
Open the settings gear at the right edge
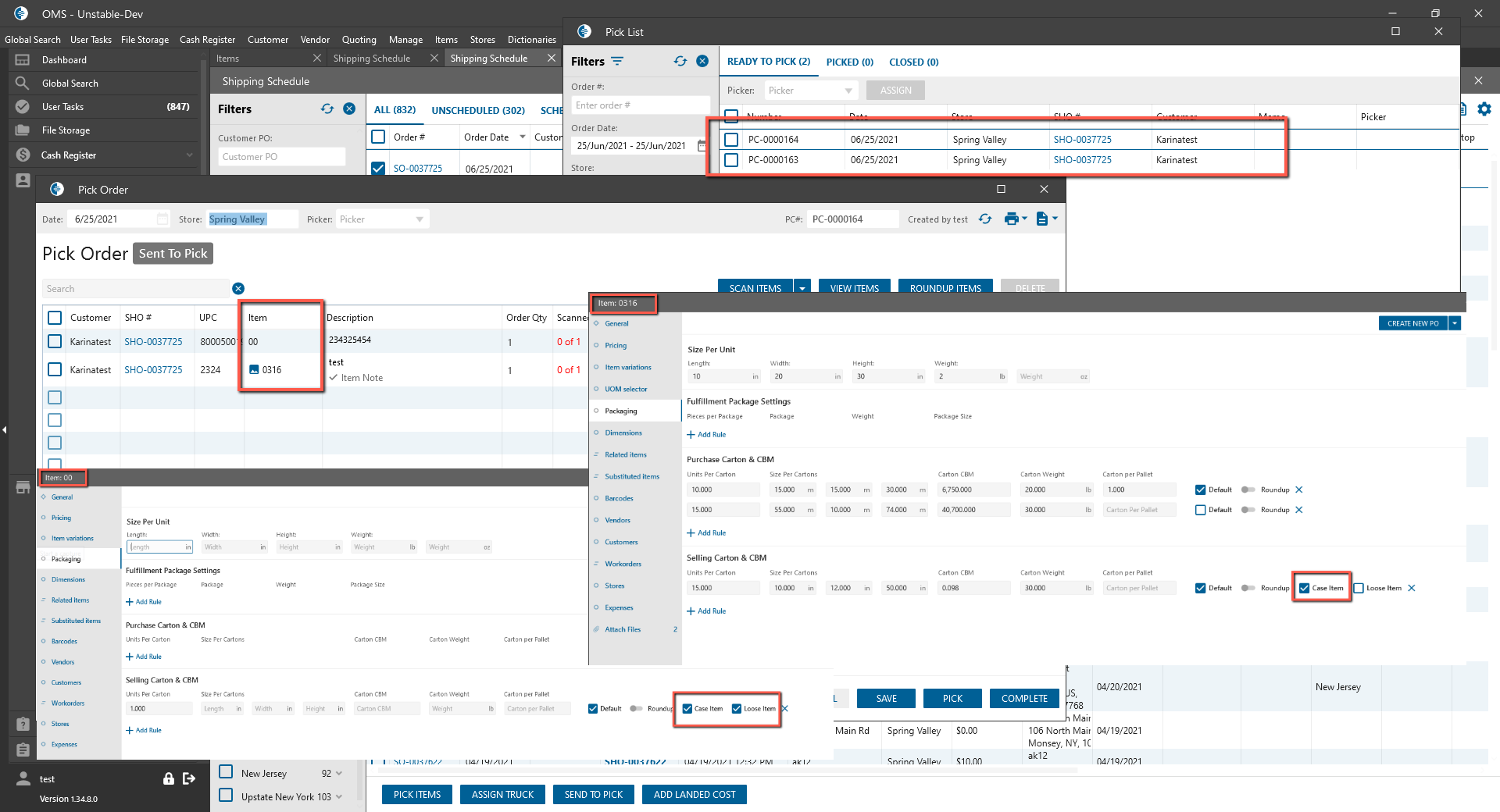click(x=1484, y=109)
